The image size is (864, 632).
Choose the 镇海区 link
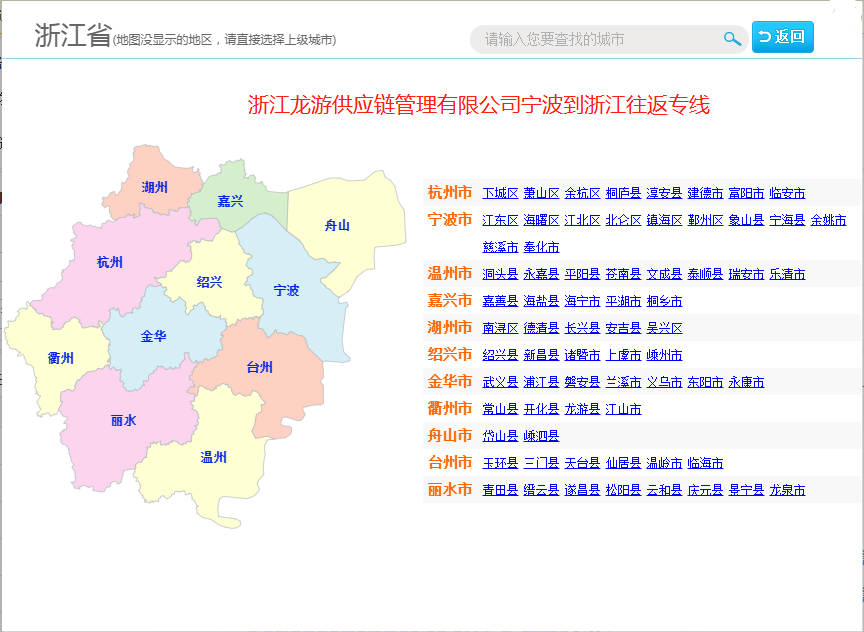664,220
